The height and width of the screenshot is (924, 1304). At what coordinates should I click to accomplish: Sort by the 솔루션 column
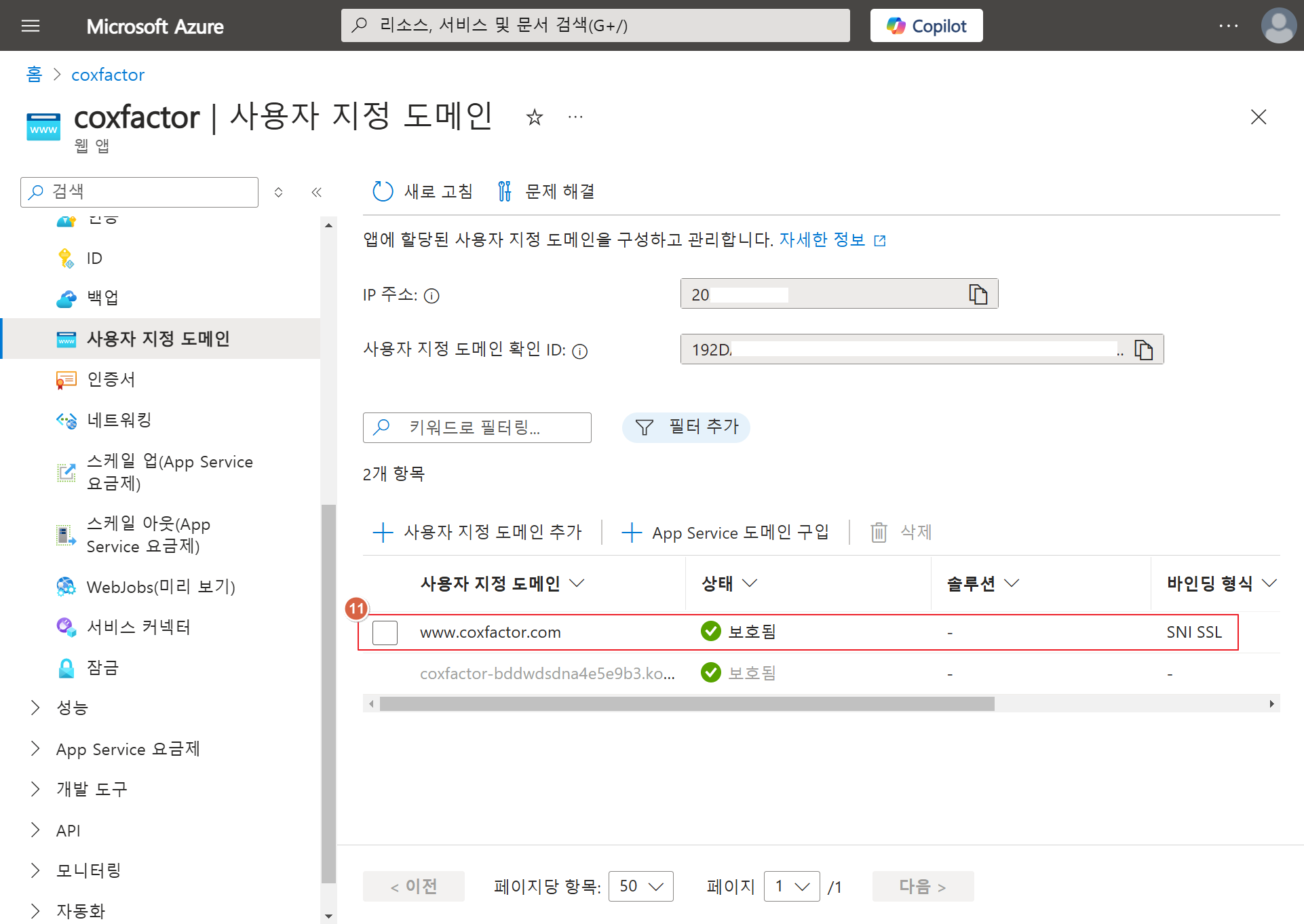[x=983, y=583]
